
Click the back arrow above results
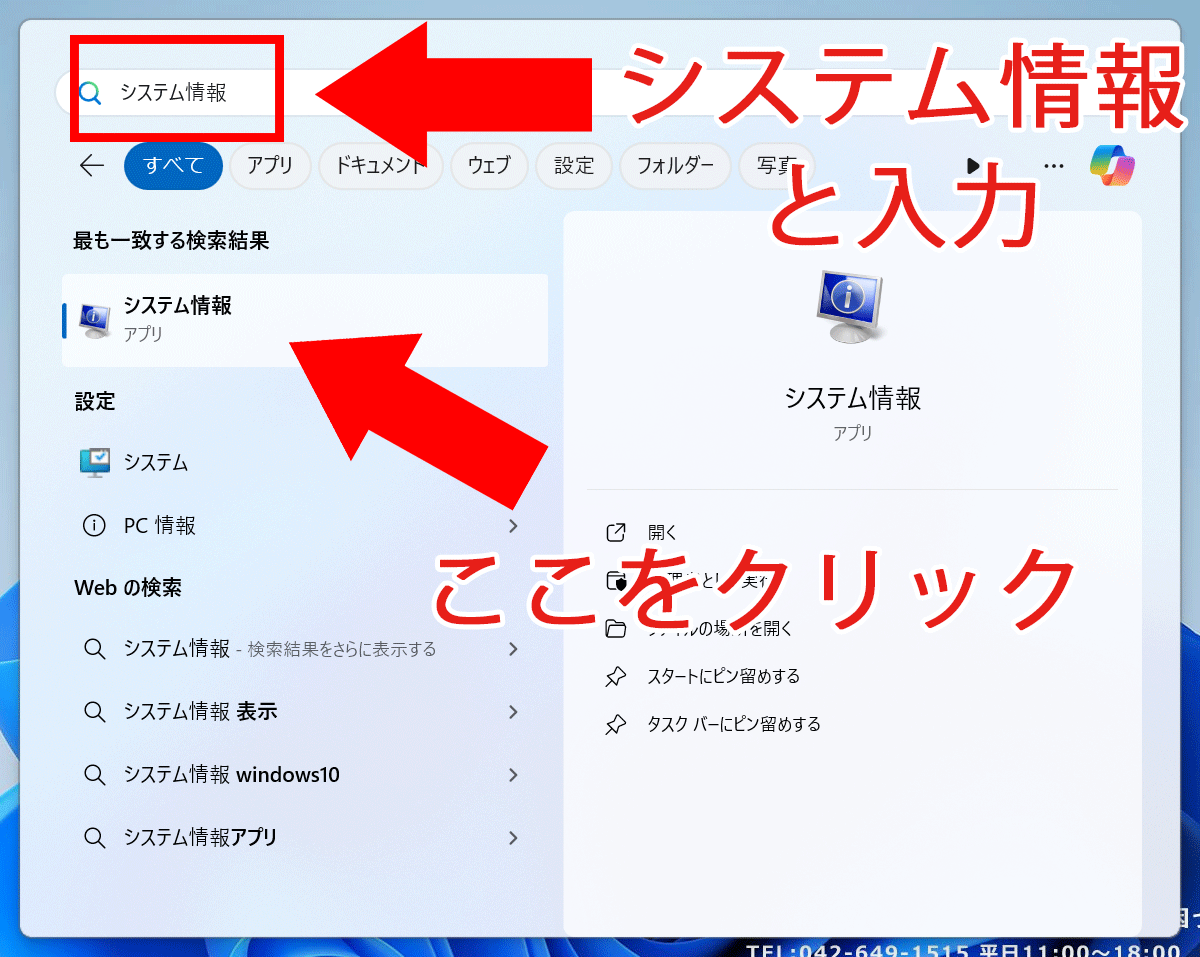pos(91,166)
